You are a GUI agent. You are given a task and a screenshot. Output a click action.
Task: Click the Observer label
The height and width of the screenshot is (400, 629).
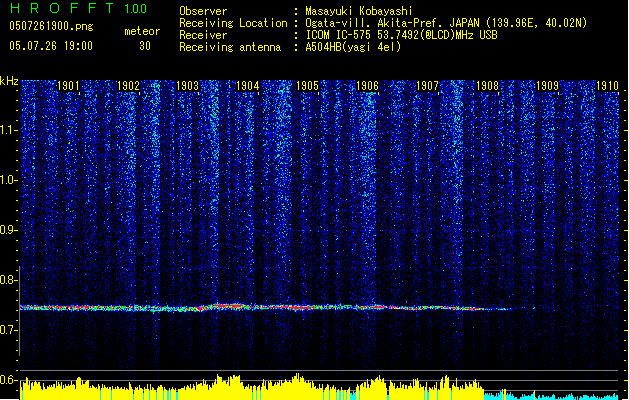(203, 11)
